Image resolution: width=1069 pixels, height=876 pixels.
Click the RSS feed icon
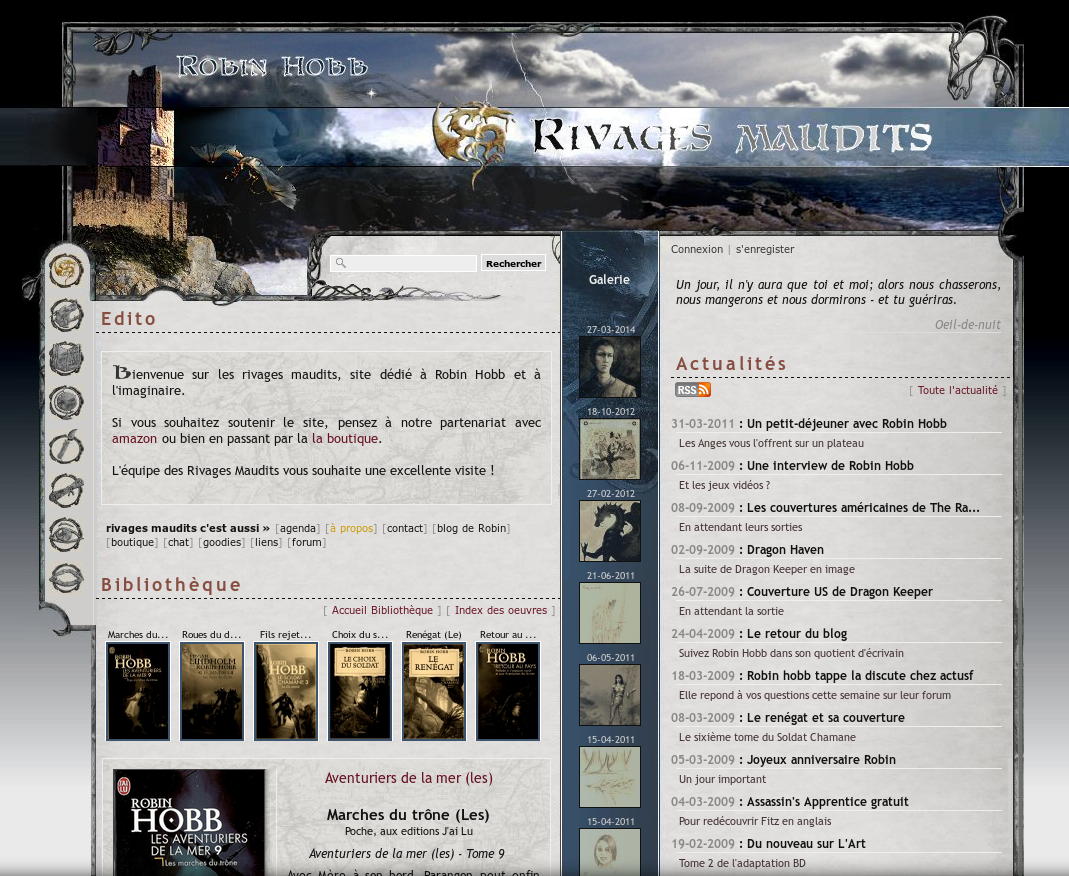[x=693, y=390]
